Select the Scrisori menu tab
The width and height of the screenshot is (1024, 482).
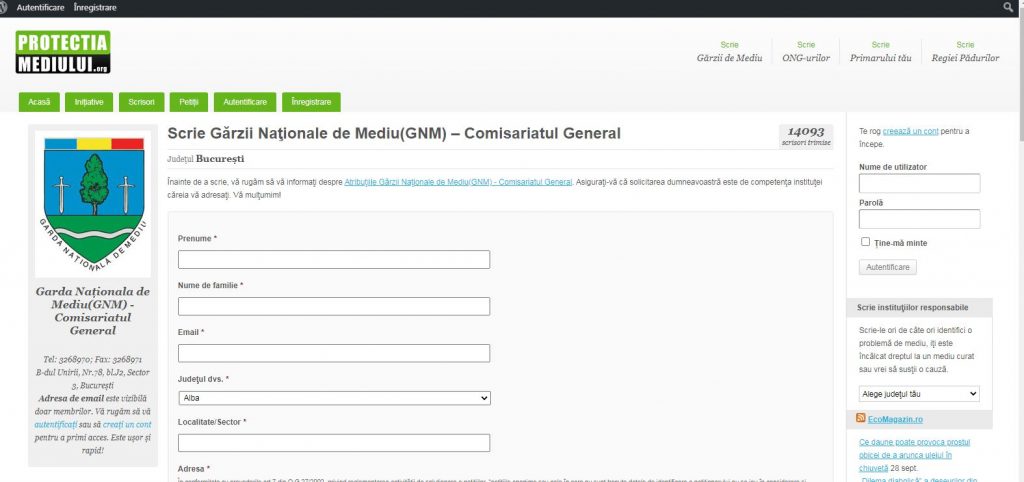pyautogui.click(x=141, y=102)
